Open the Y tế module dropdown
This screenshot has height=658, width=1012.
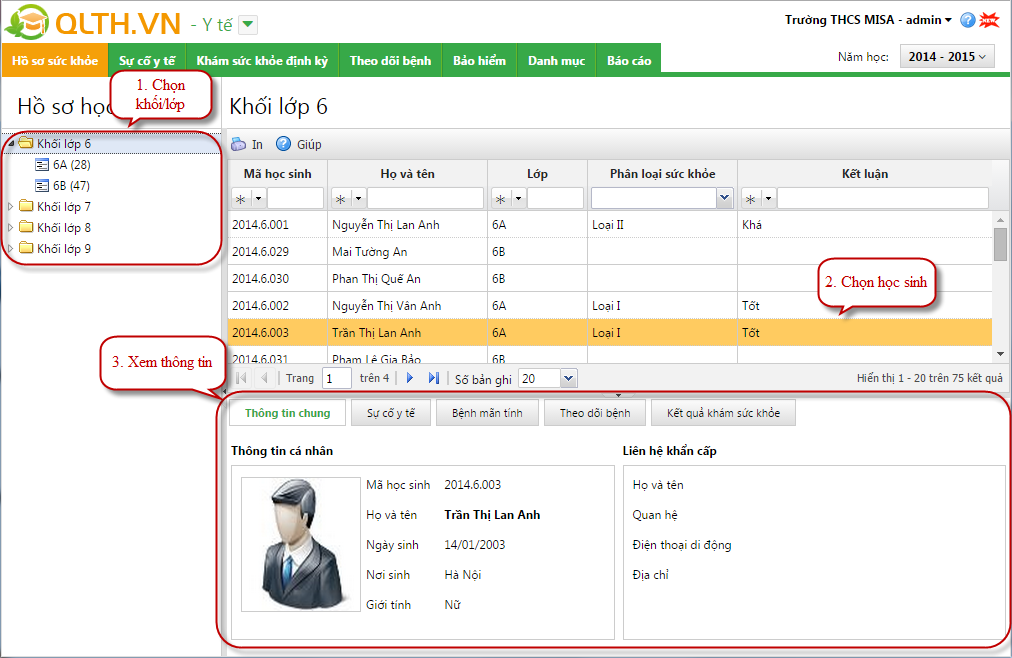point(248,25)
